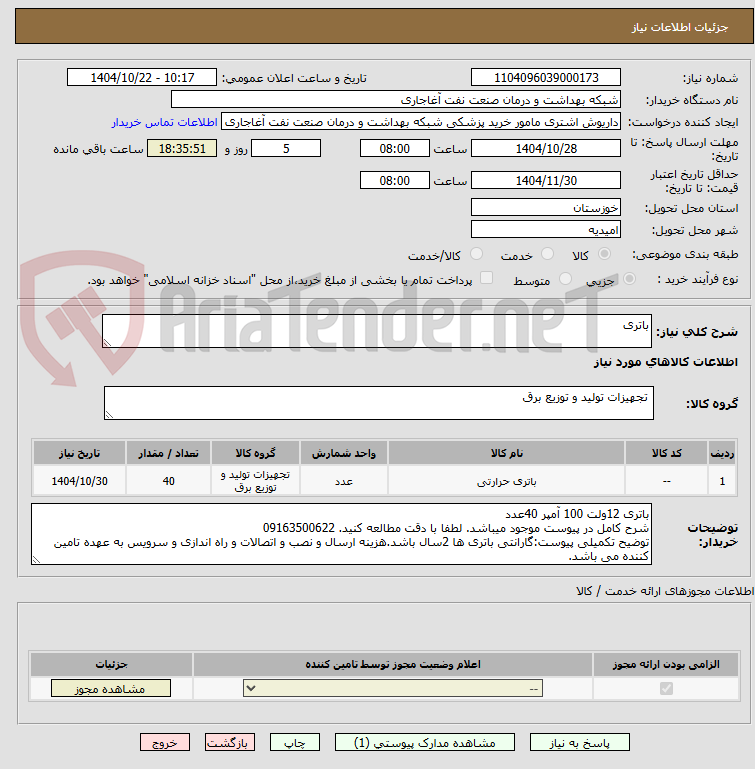Screen dimensions: 755x769
Task: Click the بازگشت back button
Action: tap(230, 743)
